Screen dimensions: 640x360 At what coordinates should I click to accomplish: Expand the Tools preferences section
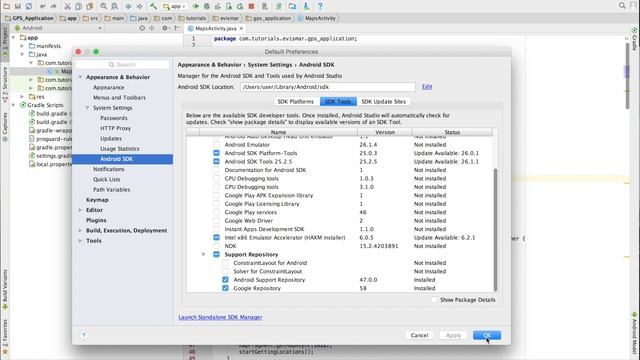(80, 240)
